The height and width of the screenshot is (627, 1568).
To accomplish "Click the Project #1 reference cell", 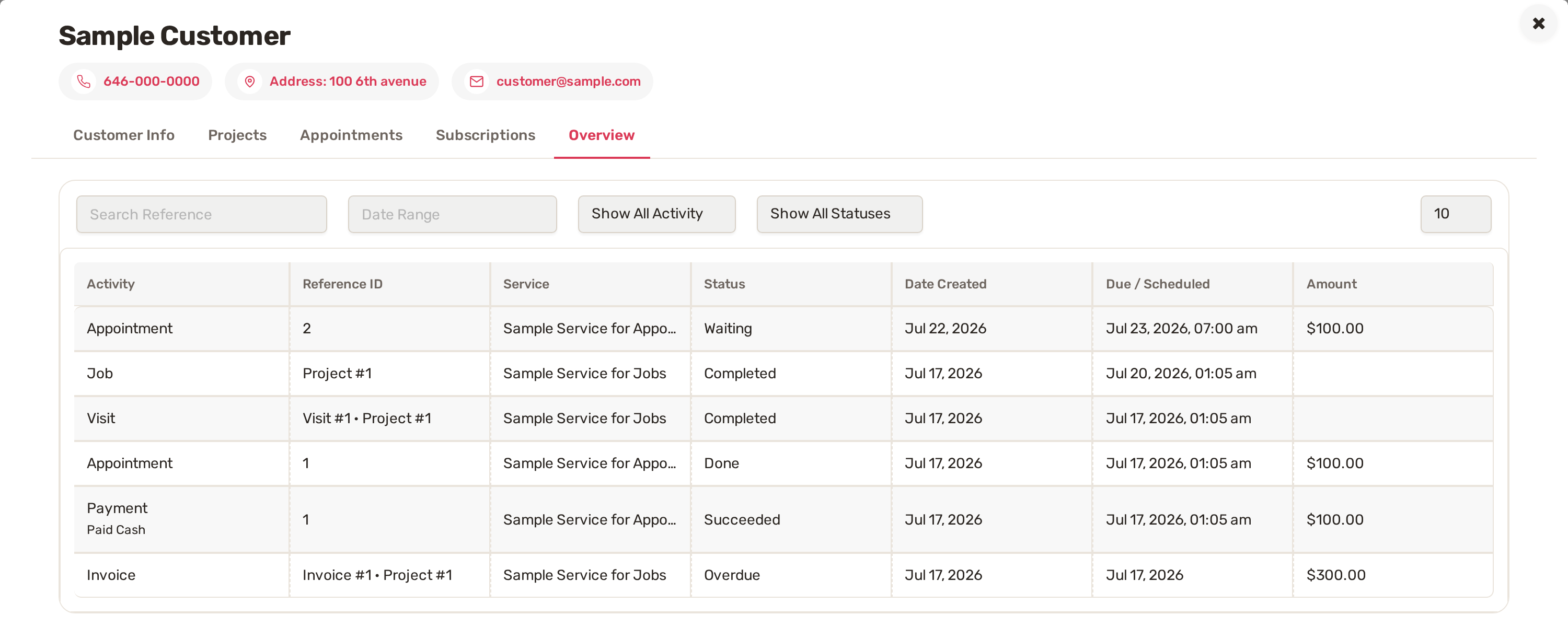I will pyautogui.click(x=389, y=374).
